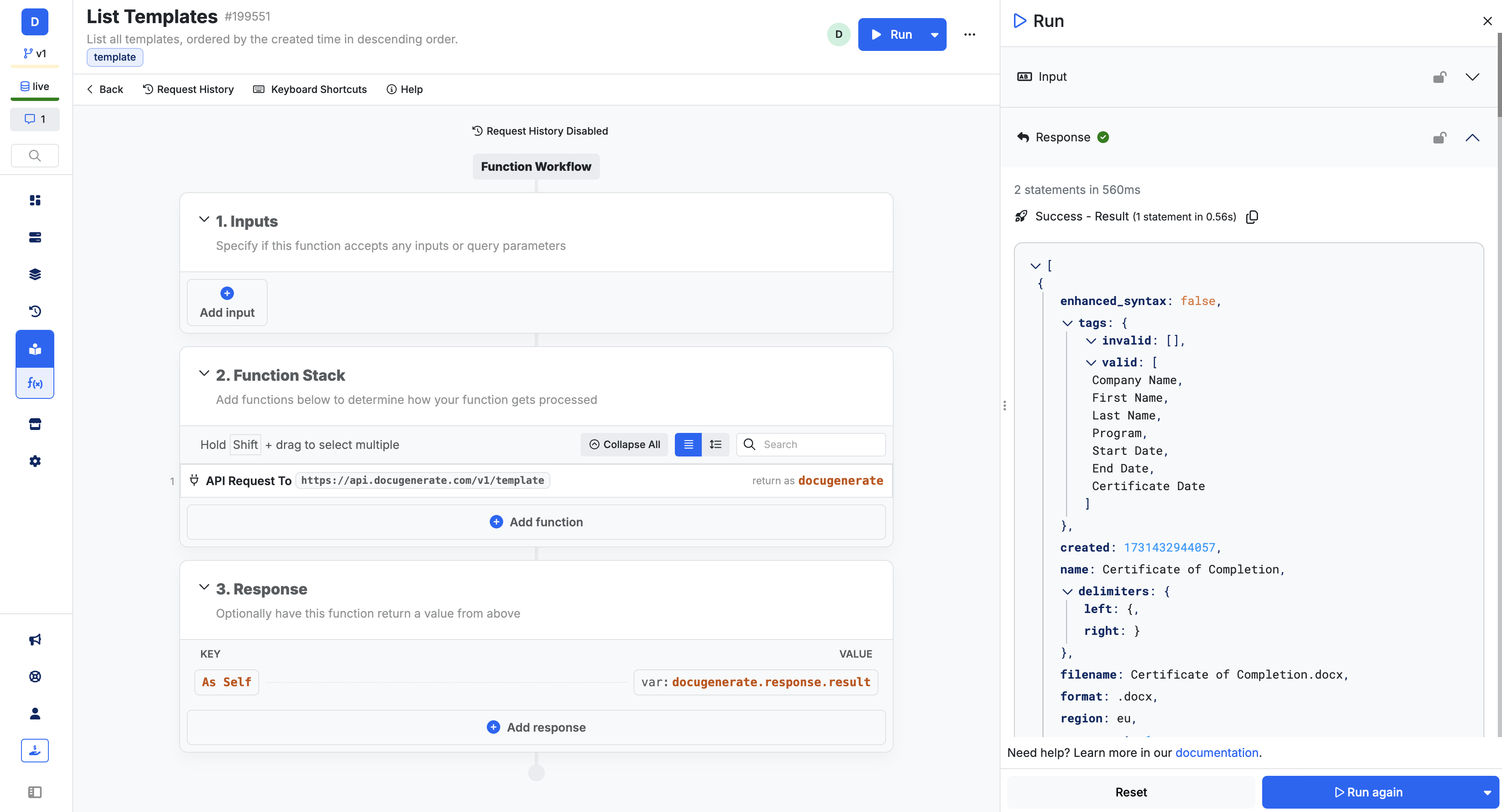
Task: Open the dropdown arrow next to Run
Action: [x=934, y=34]
